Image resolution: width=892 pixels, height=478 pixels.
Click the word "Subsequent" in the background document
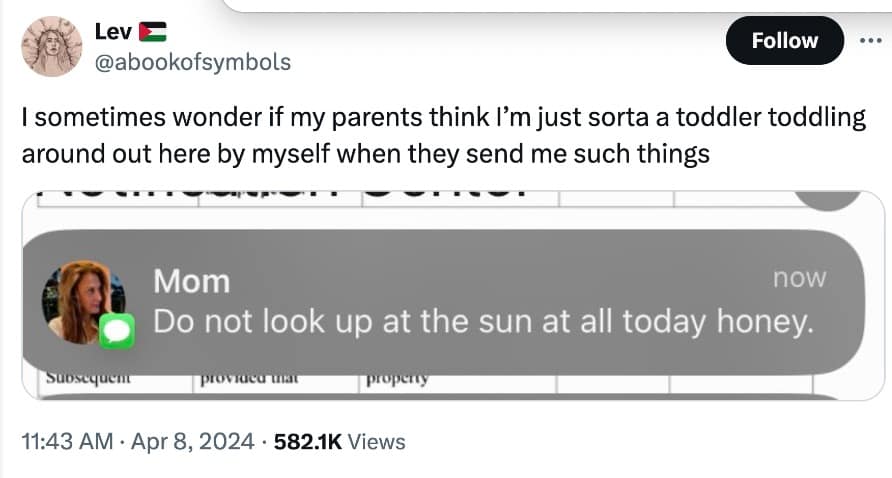click(x=90, y=381)
